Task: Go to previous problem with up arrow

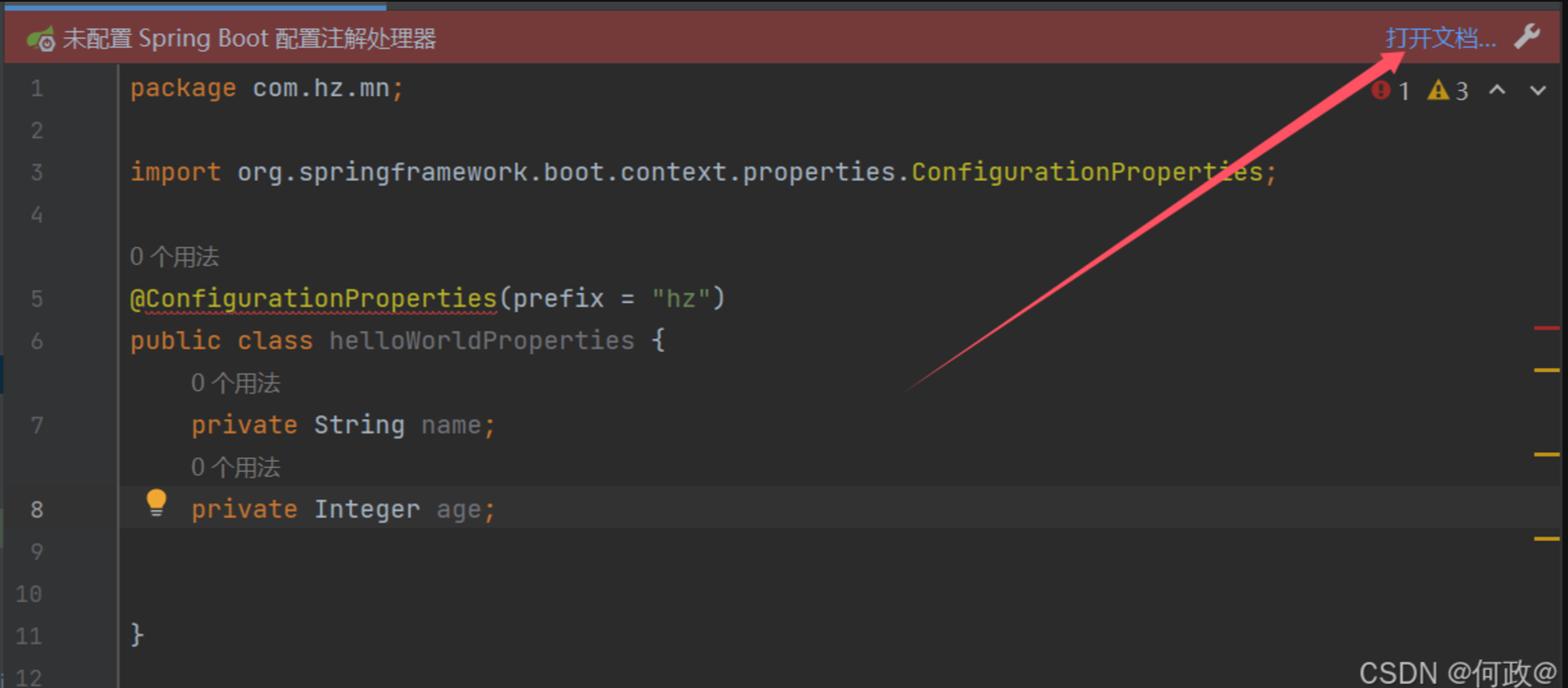Action: pyautogui.click(x=1497, y=90)
